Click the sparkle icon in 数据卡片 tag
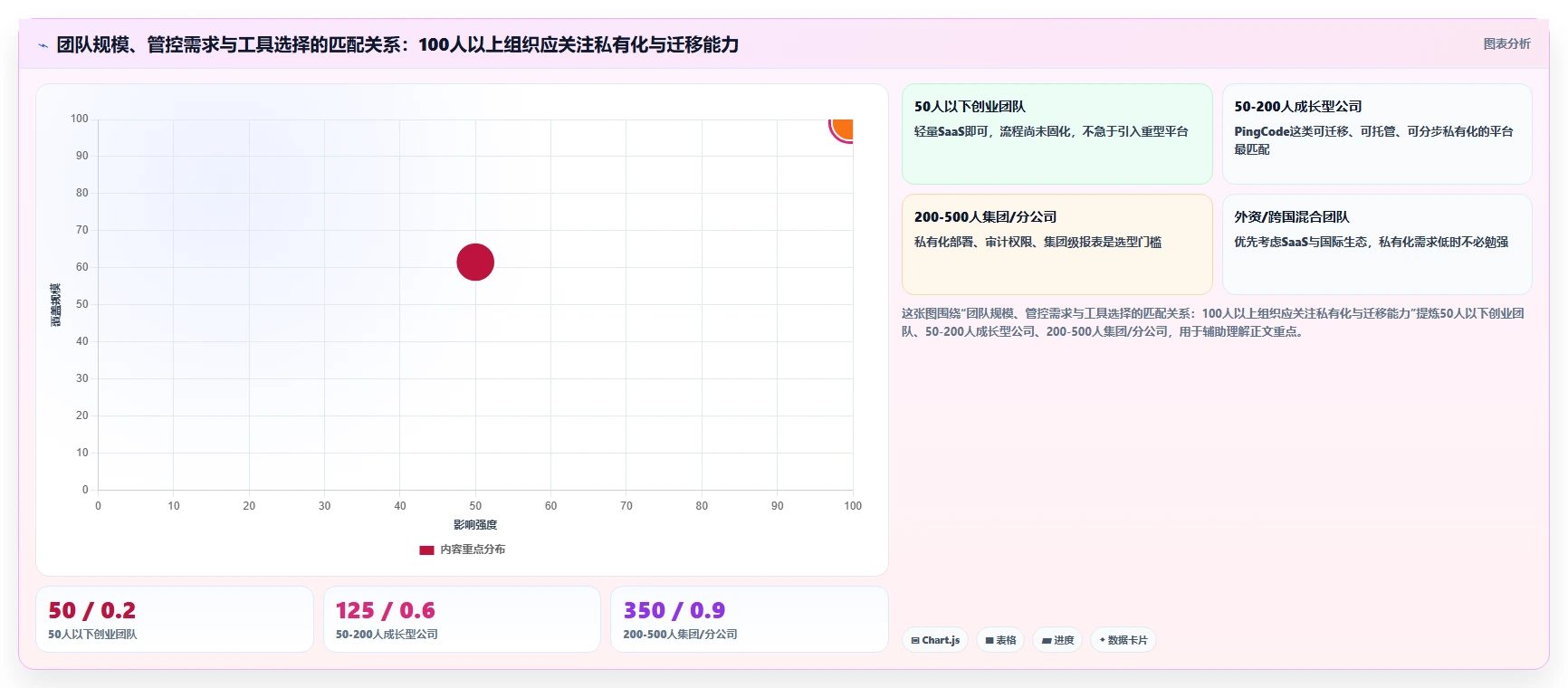Image resolution: width=1568 pixels, height=688 pixels. (x=1102, y=640)
